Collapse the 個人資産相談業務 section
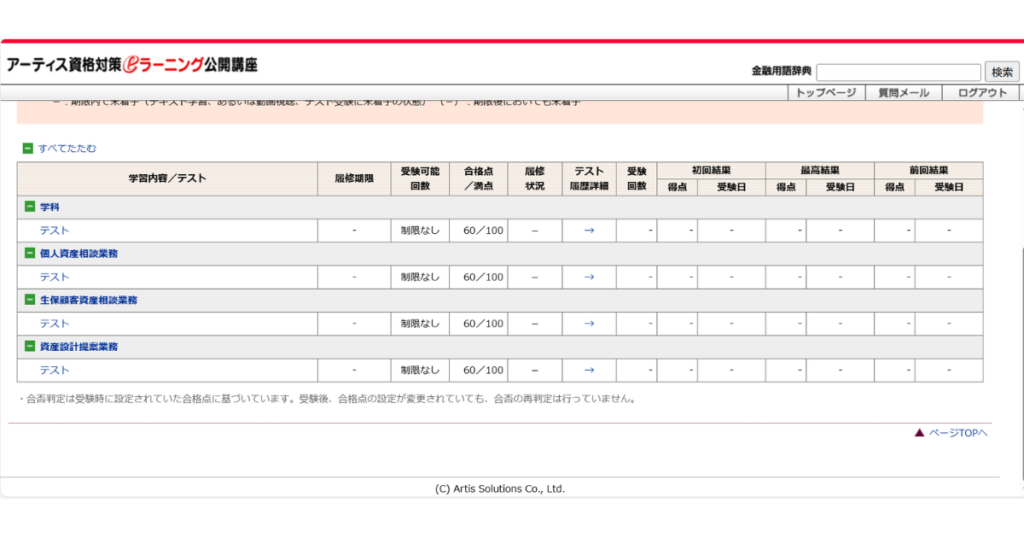Image resolution: width=1024 pixels, height=538 pixels. point(30,254)
